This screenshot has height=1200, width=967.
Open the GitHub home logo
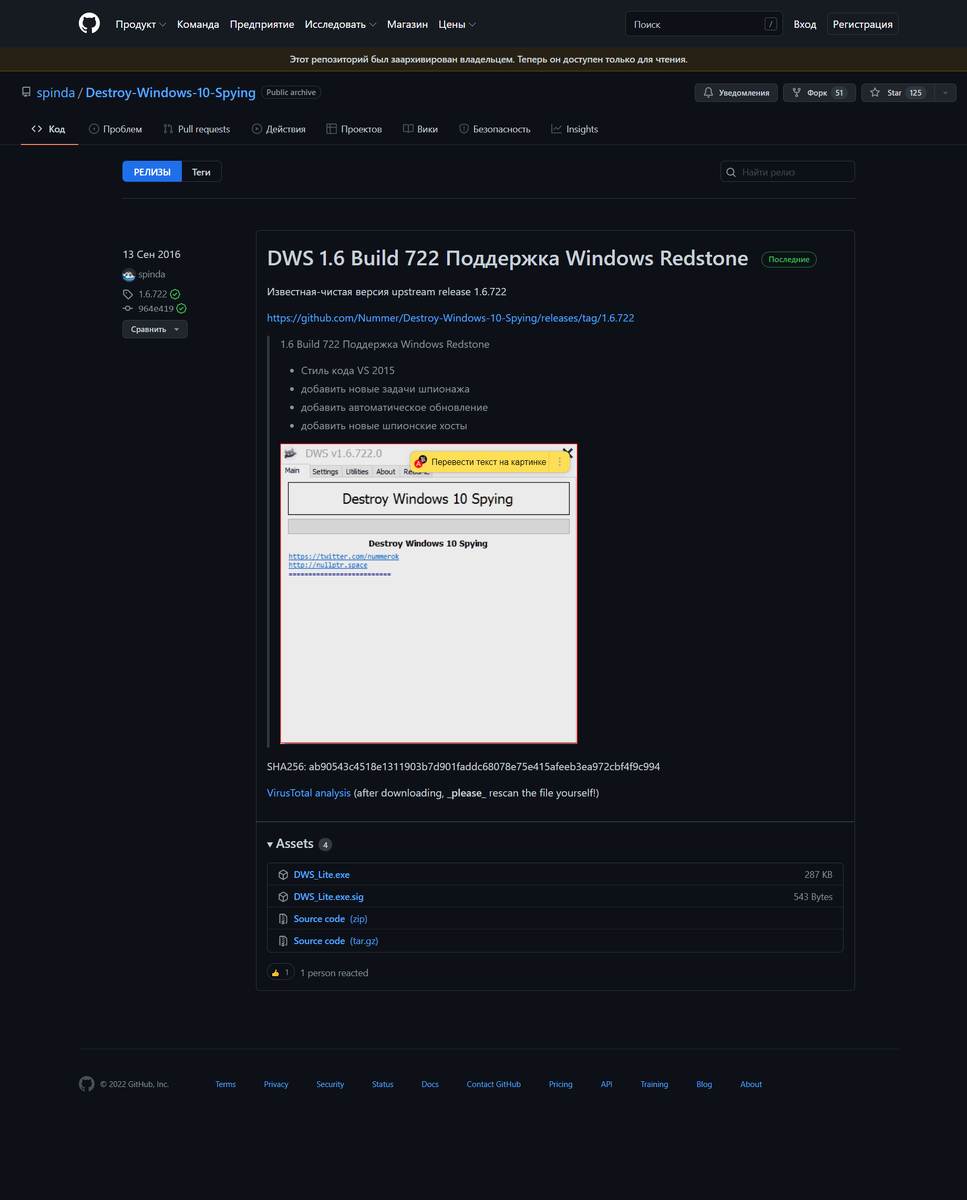pos(89,24)
